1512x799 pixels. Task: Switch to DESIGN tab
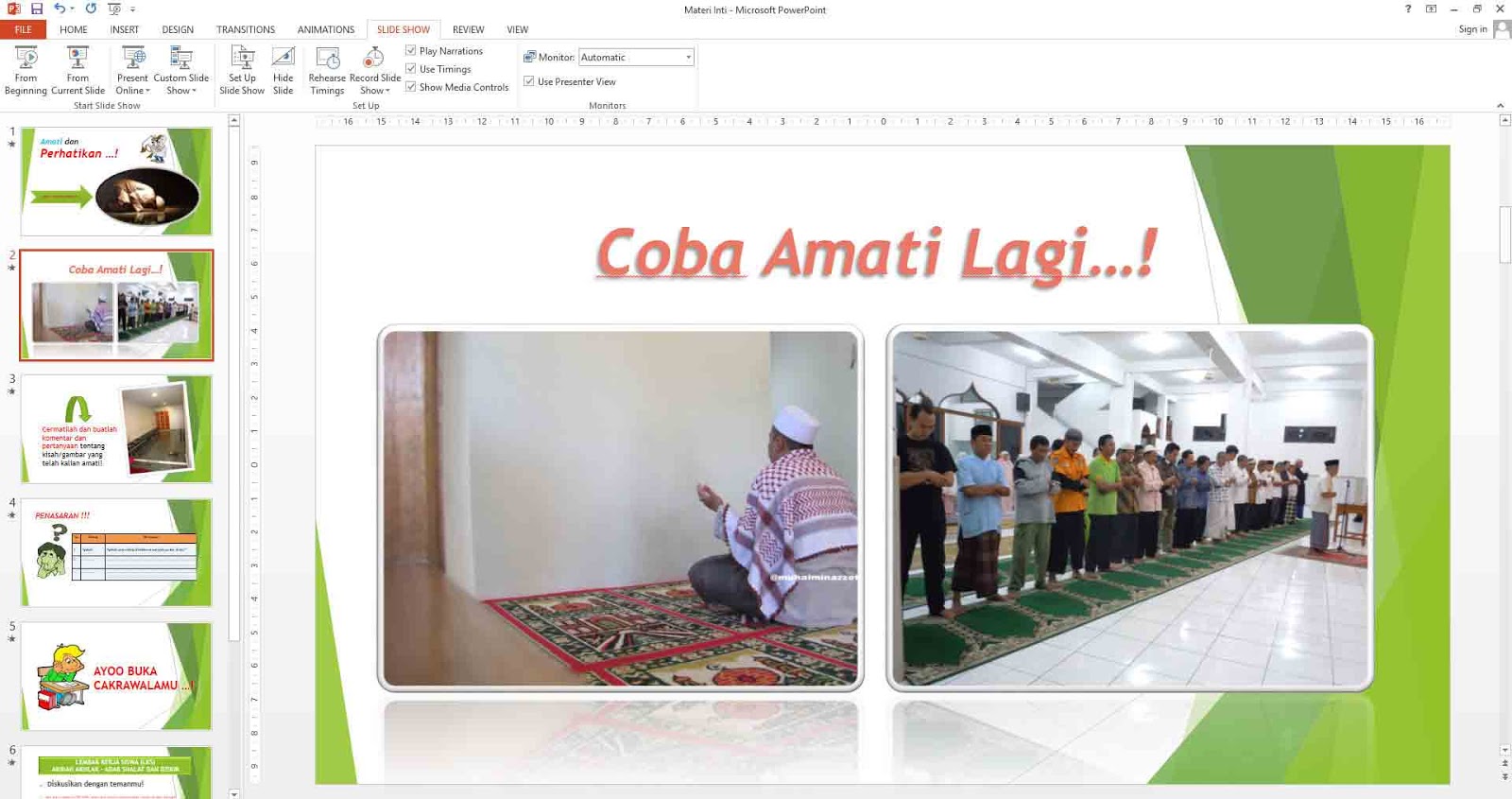(x=178, y=29)
